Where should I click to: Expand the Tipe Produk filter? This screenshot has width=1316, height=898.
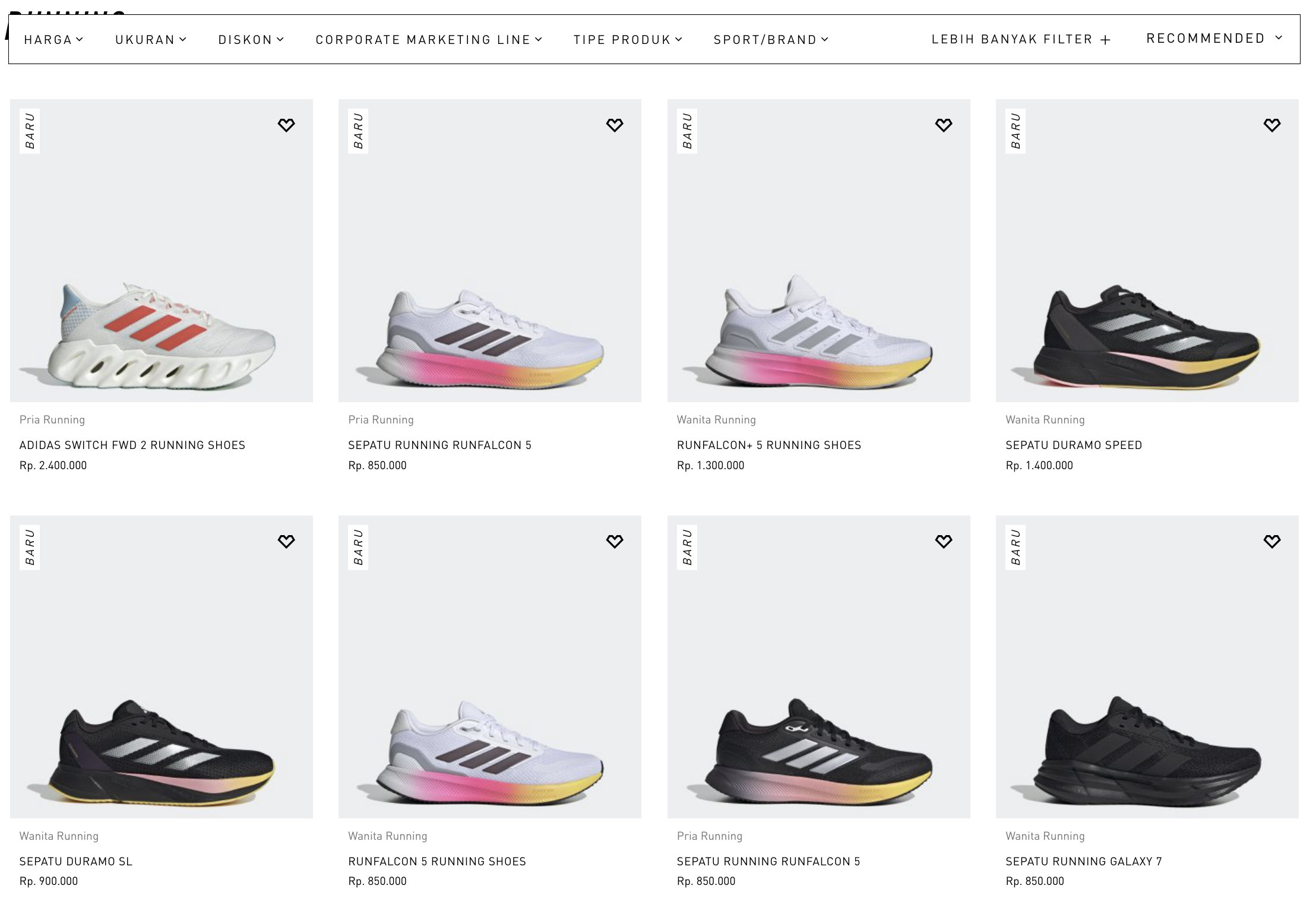628,40
